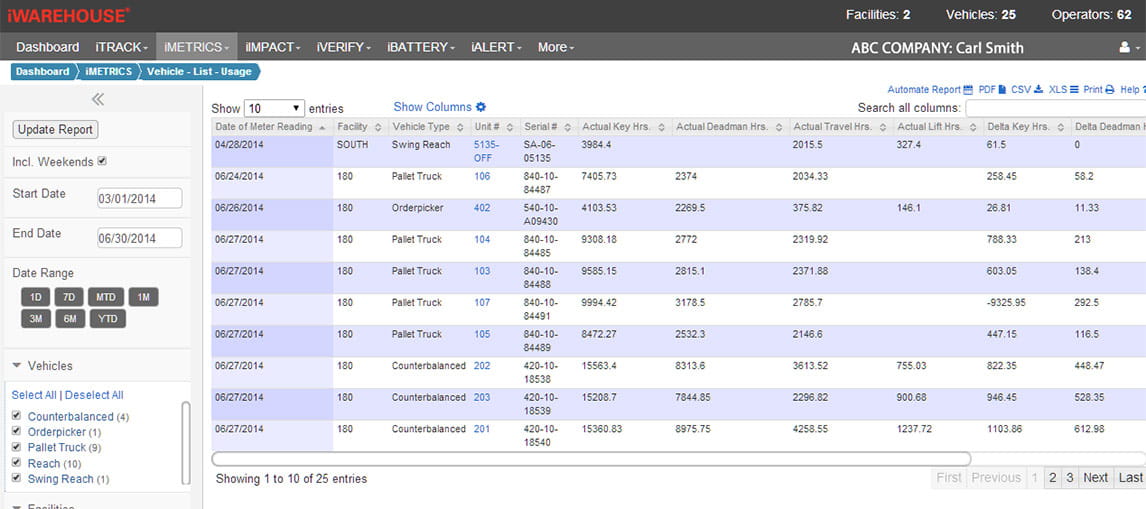Click the Search all columns field

tap(1055, 108)
